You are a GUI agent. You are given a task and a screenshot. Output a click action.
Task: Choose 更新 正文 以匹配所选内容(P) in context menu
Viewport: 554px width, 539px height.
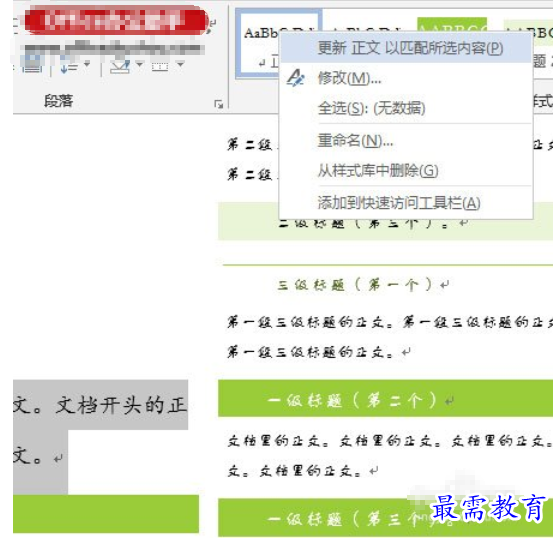(x=406, y=48)
